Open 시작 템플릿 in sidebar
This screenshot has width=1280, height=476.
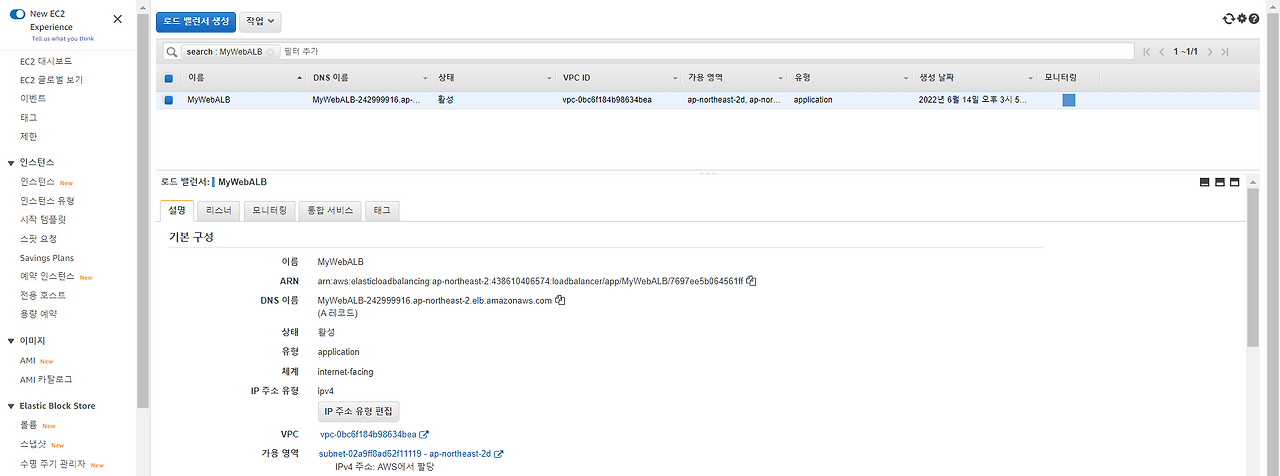pos(43,220)
